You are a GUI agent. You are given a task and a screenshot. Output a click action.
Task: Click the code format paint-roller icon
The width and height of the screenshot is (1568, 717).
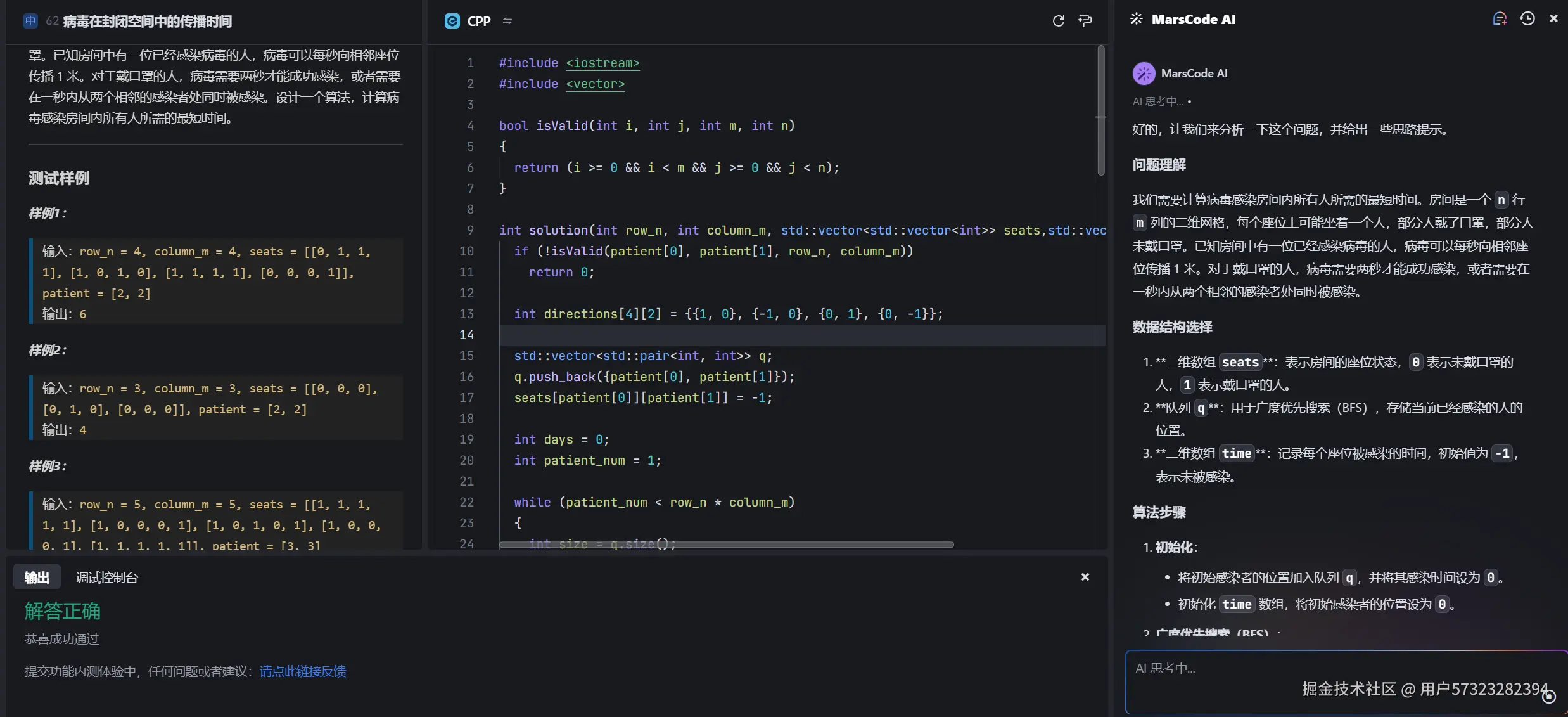pos(1085,21)
